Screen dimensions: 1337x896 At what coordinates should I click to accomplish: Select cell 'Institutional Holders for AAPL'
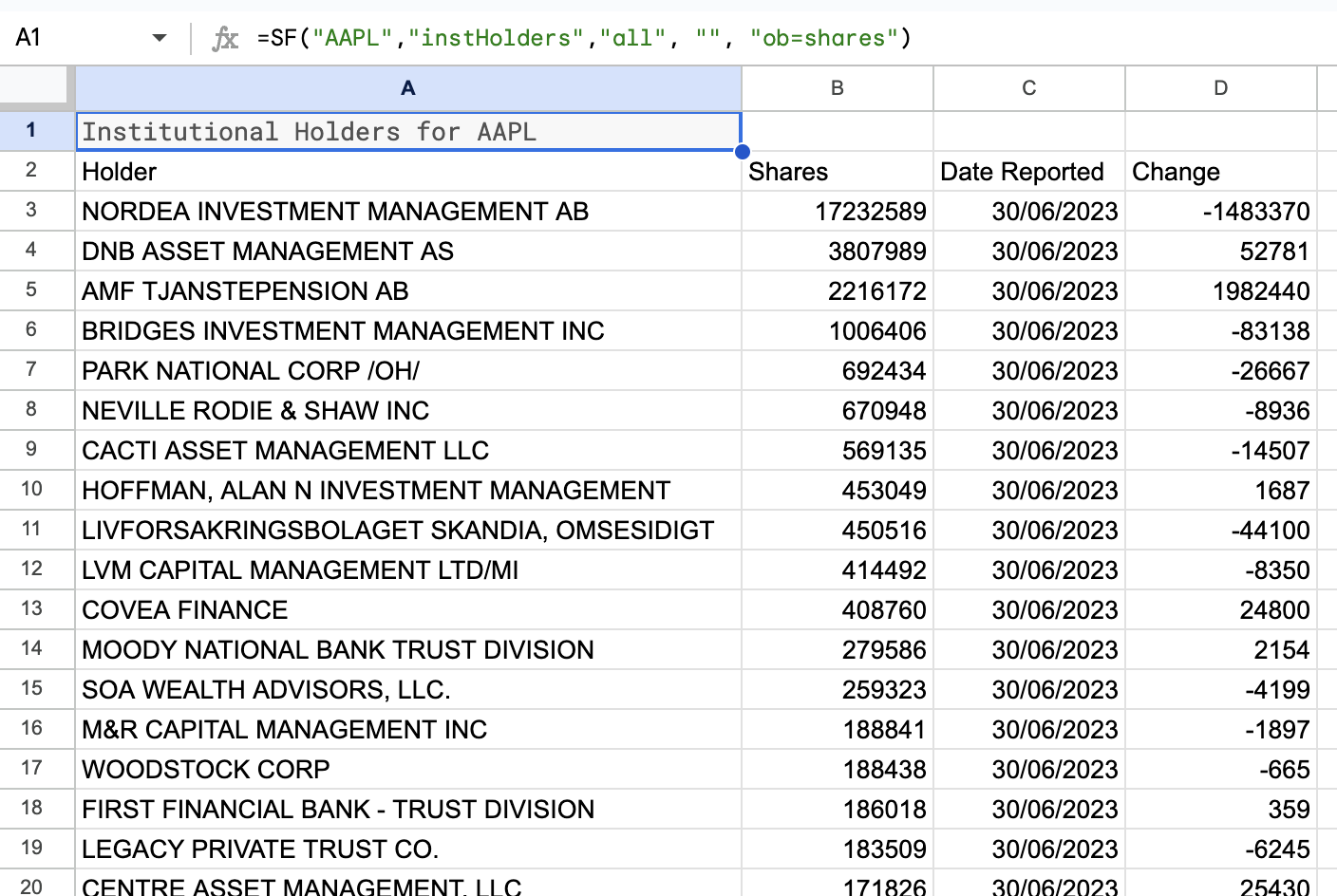(408, 131)
